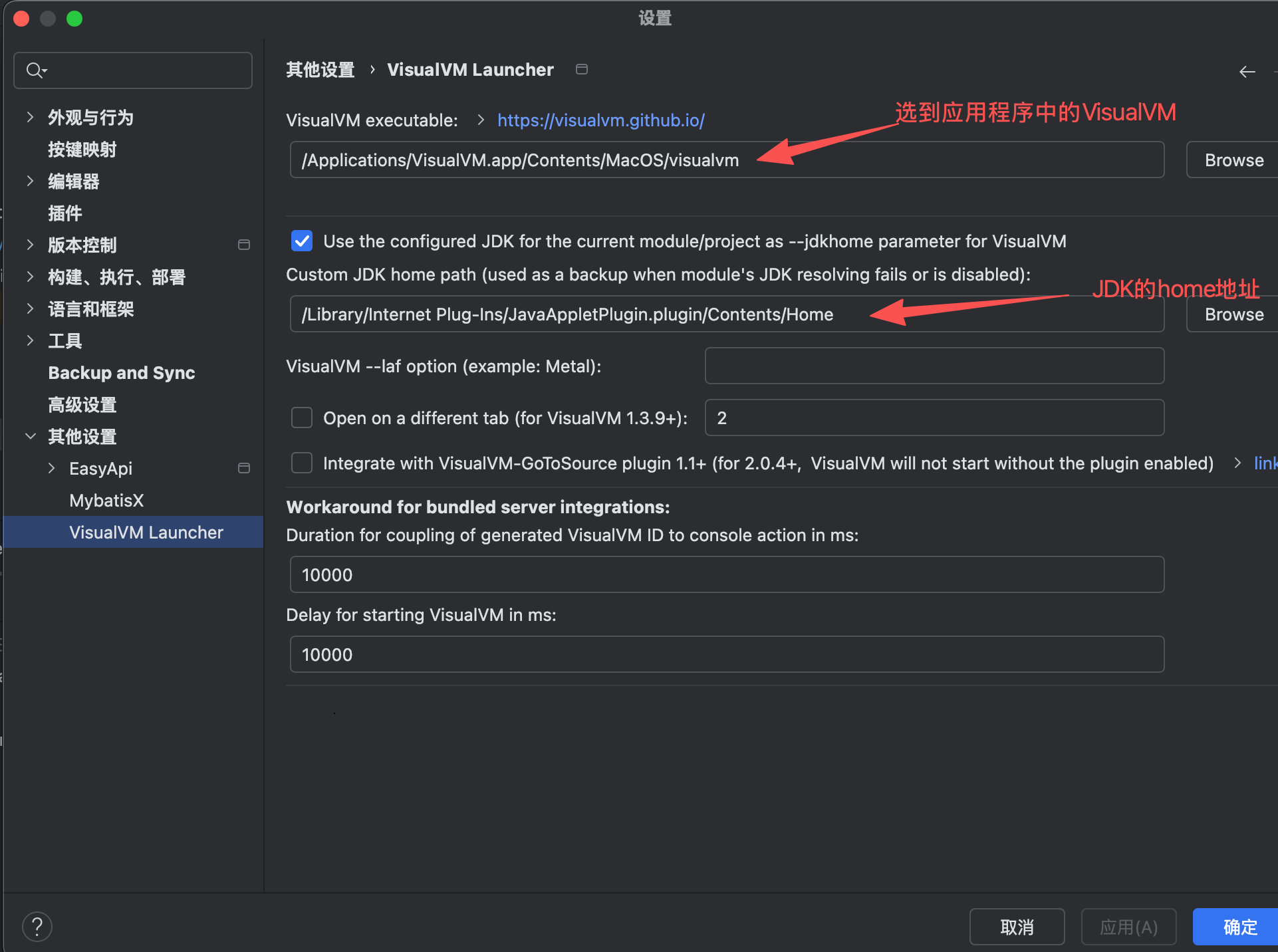The image size is (1278, 952).
Task: Open the visualvm.github.io link
Action: (x=600, y=120)
